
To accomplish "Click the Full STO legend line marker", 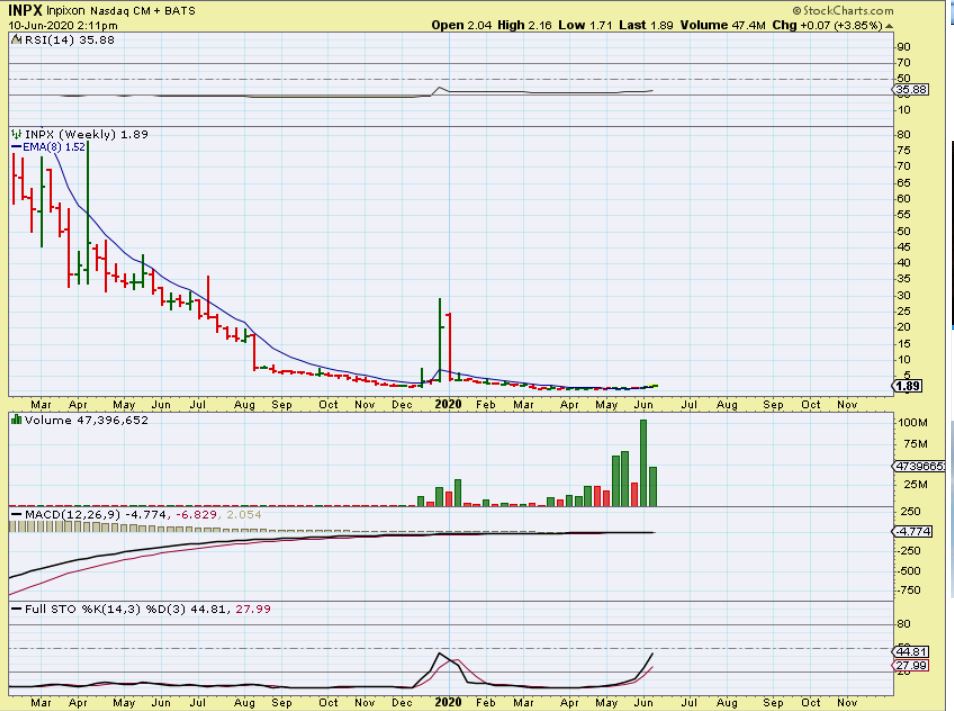I will click(15, 608).
